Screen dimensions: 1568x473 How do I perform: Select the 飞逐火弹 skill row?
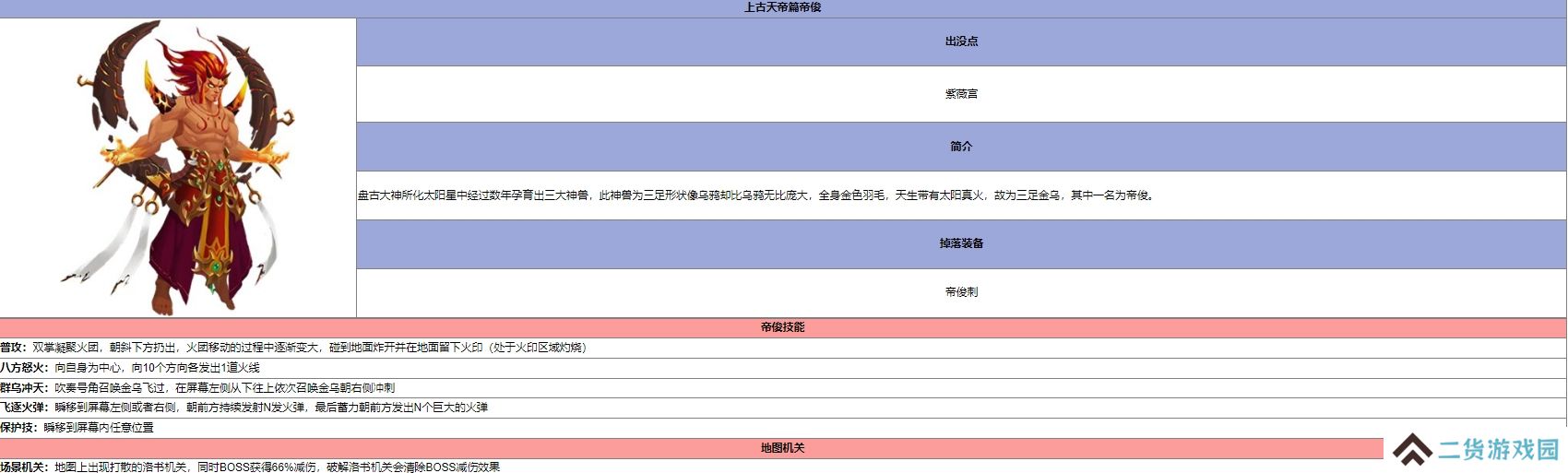pos(783,408)
